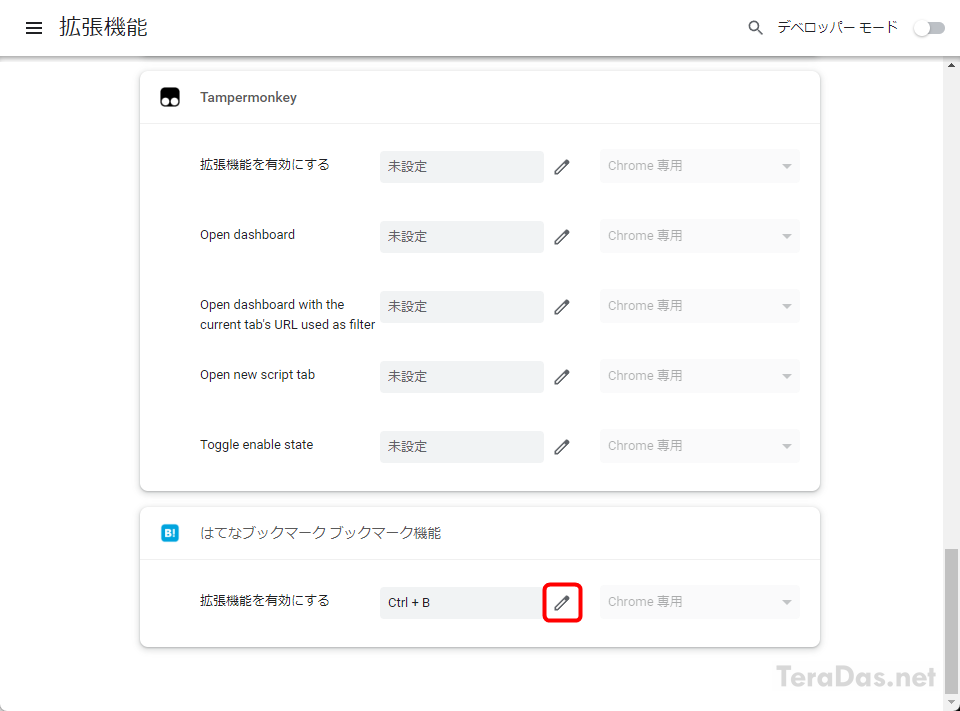Click the Tampermonkey extension icon

coord(170,97)
